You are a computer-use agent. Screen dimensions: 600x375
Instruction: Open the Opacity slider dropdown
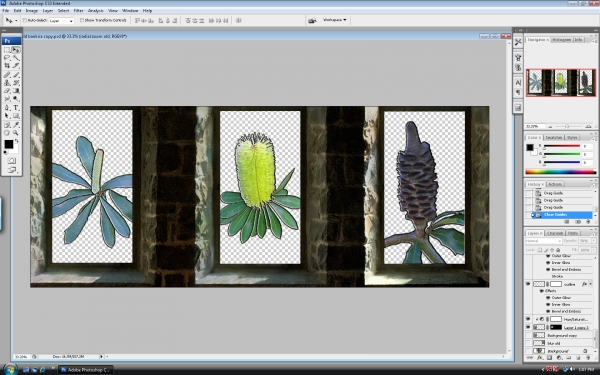click(594, 241)
